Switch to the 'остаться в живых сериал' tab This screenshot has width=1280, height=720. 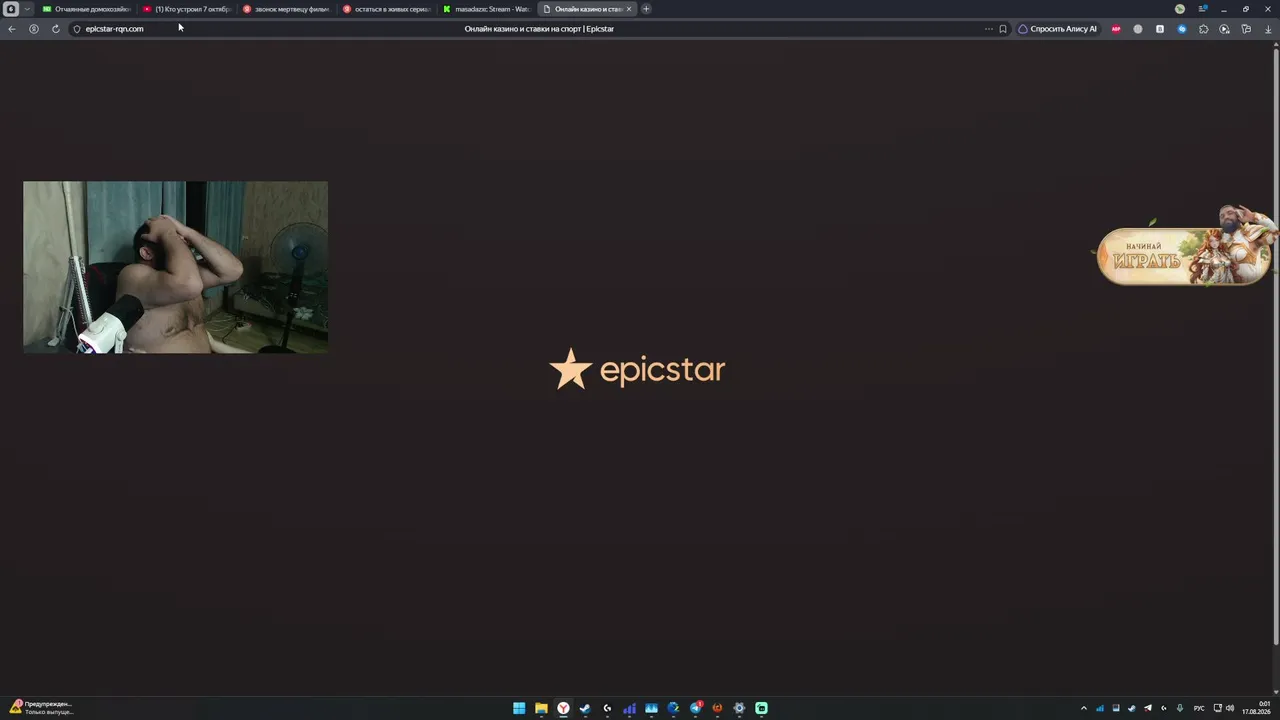click(387, 9)
